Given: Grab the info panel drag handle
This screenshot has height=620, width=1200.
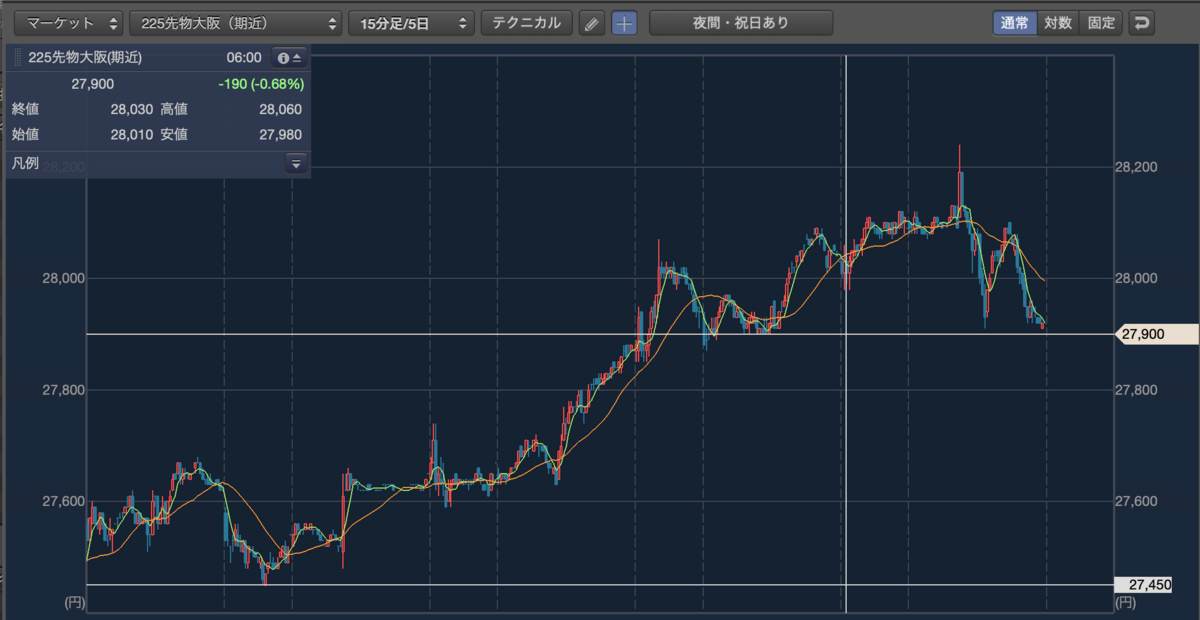Looking at the screenshot, I should pos(17,58).
